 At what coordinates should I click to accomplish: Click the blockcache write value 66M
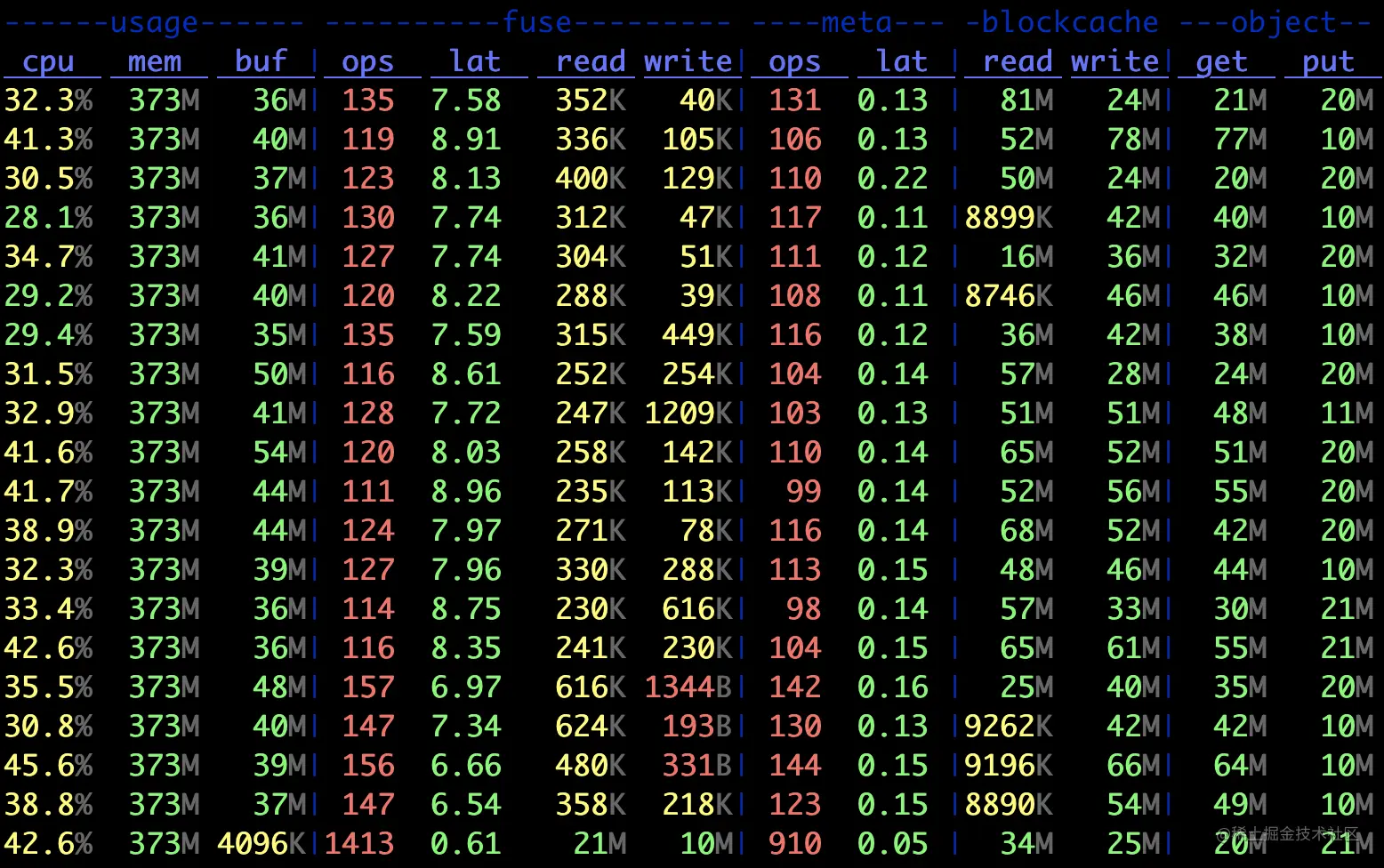[x=1133, y=766]
